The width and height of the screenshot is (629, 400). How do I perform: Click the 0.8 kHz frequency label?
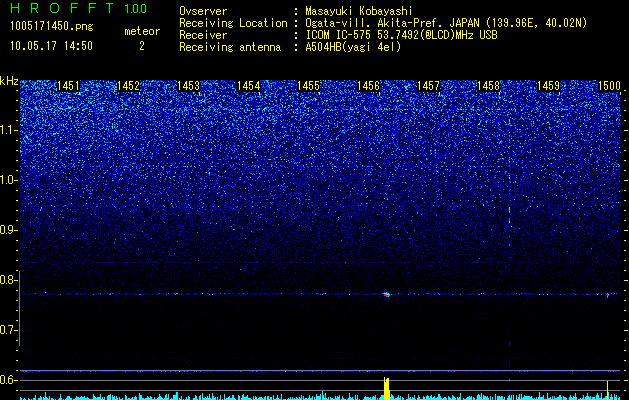[9, 280]
